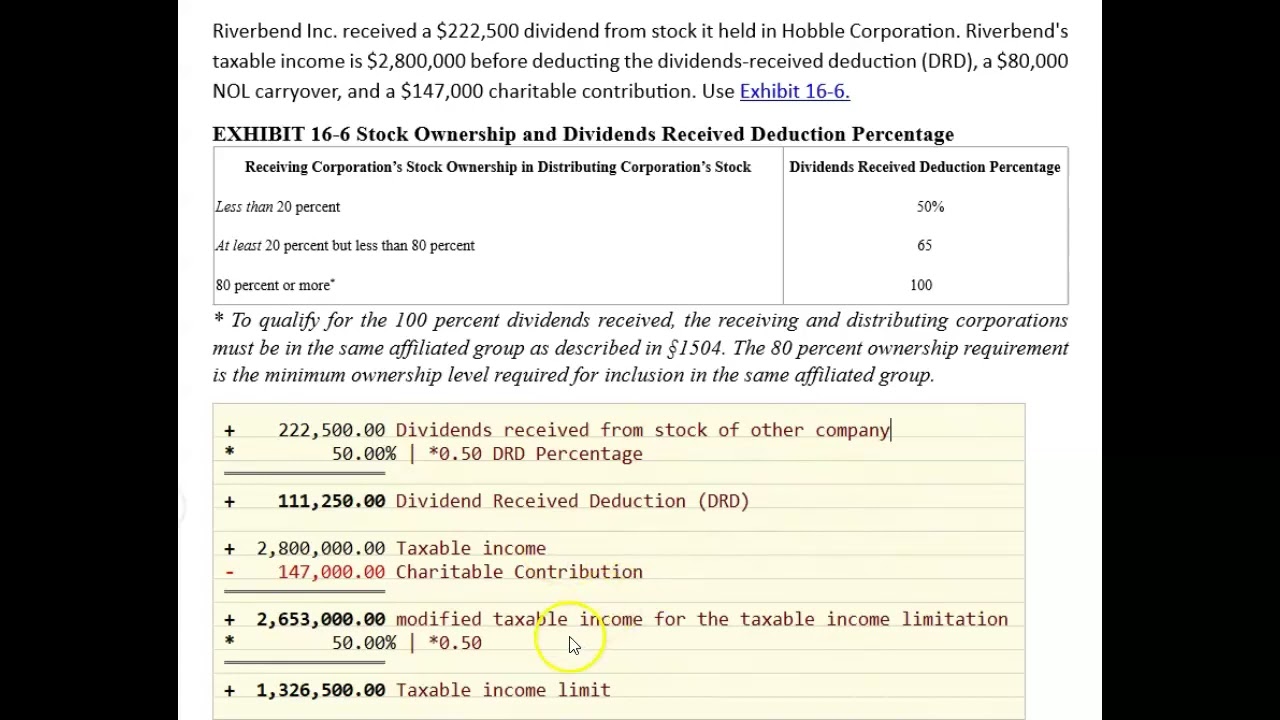
Task: Click the 222,500.00 dividends received value
Action: pyautogui.click(x=331, y=430)
